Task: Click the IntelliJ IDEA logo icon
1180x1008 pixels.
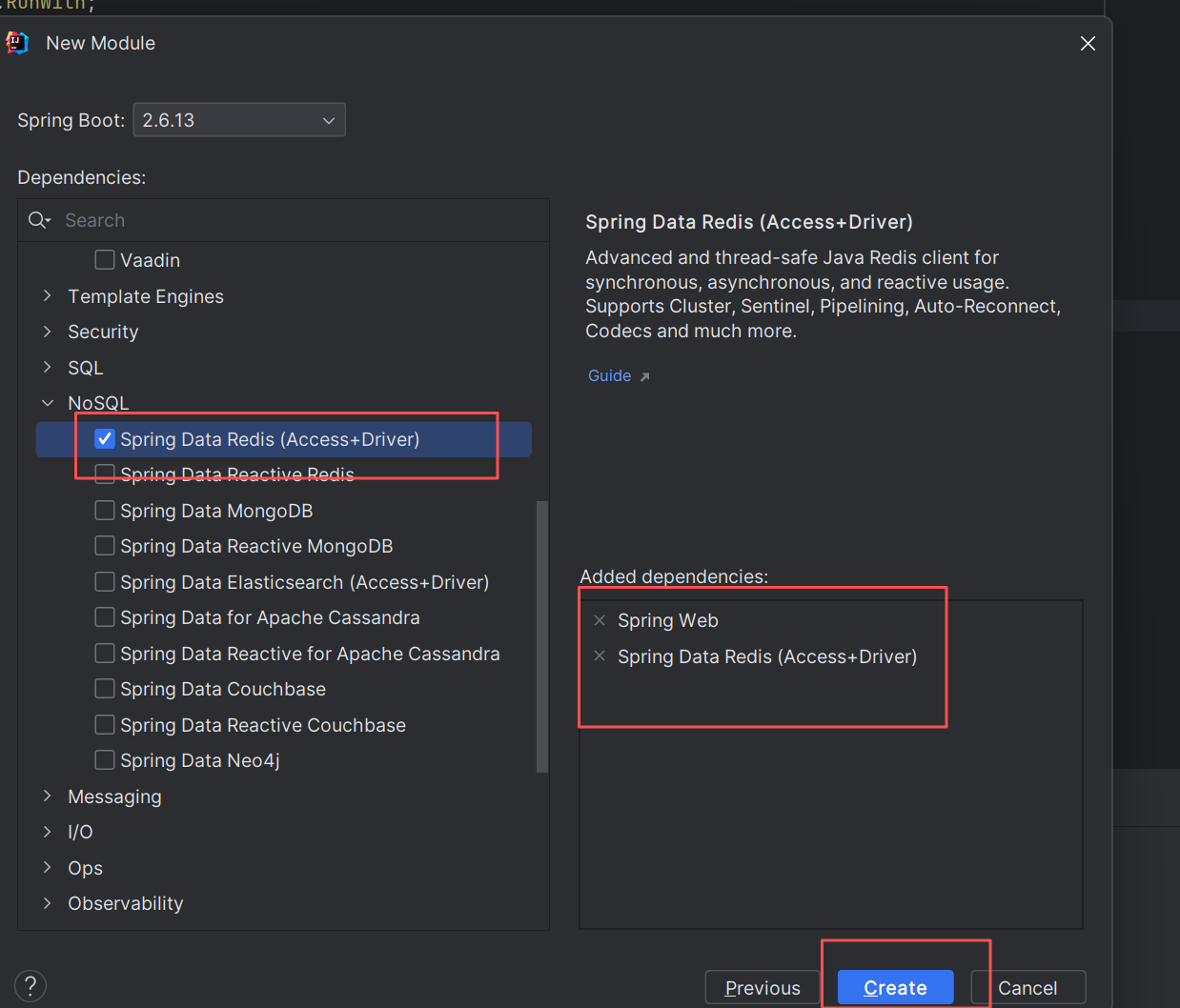Action: point(16,43)
